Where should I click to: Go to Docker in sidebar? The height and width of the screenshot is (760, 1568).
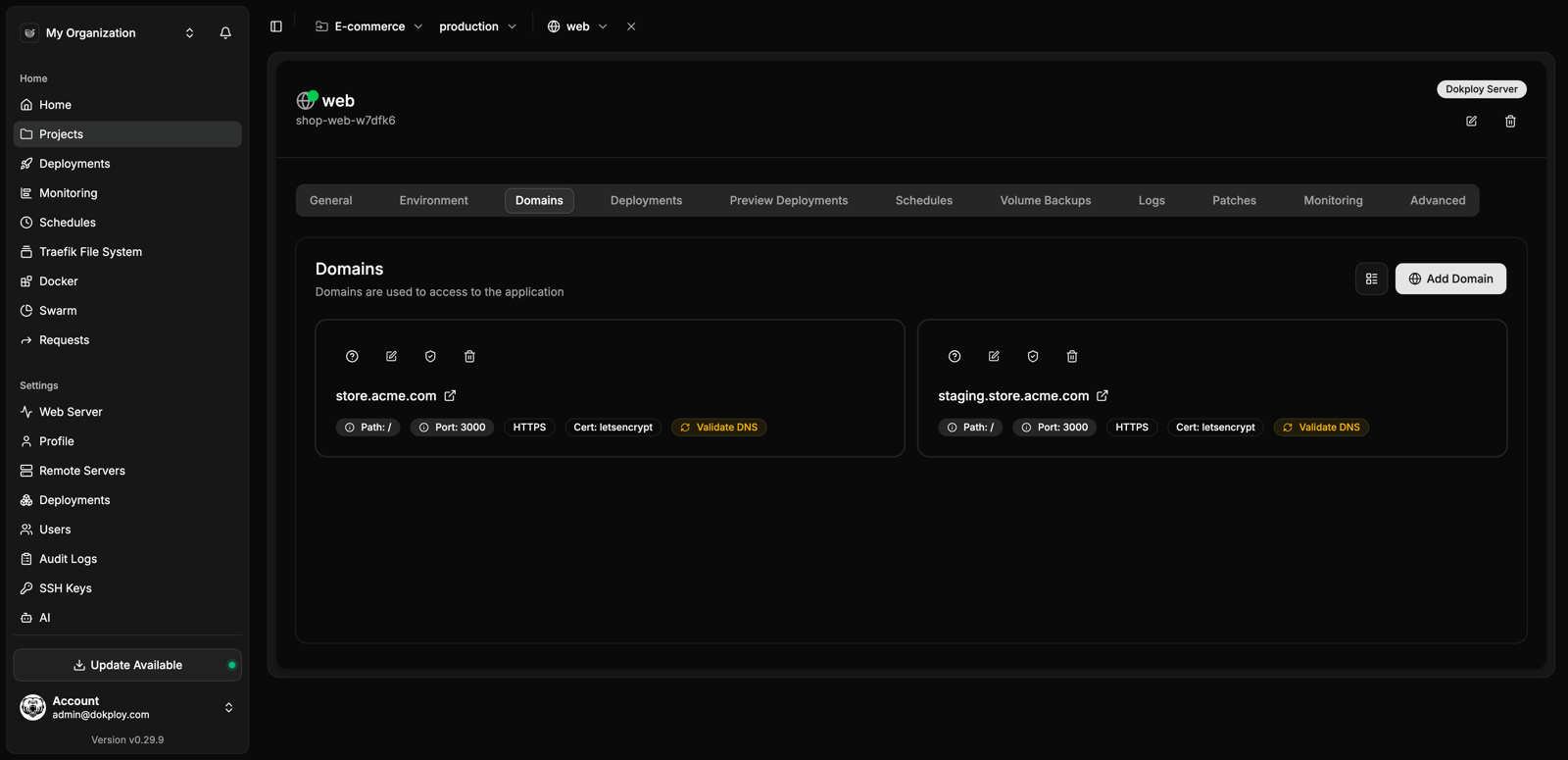(127, 281)
